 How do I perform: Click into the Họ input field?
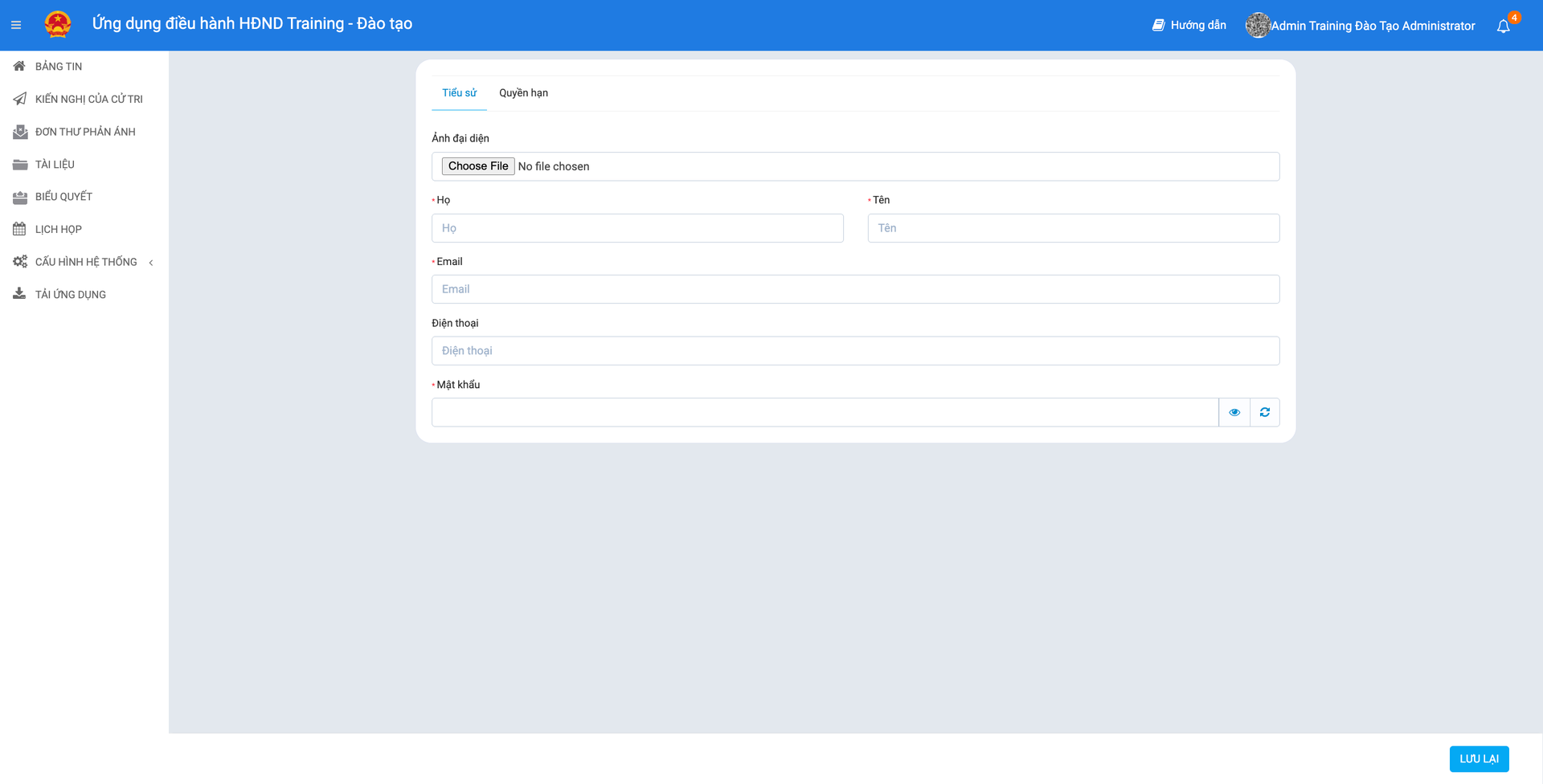pos(637,228)
